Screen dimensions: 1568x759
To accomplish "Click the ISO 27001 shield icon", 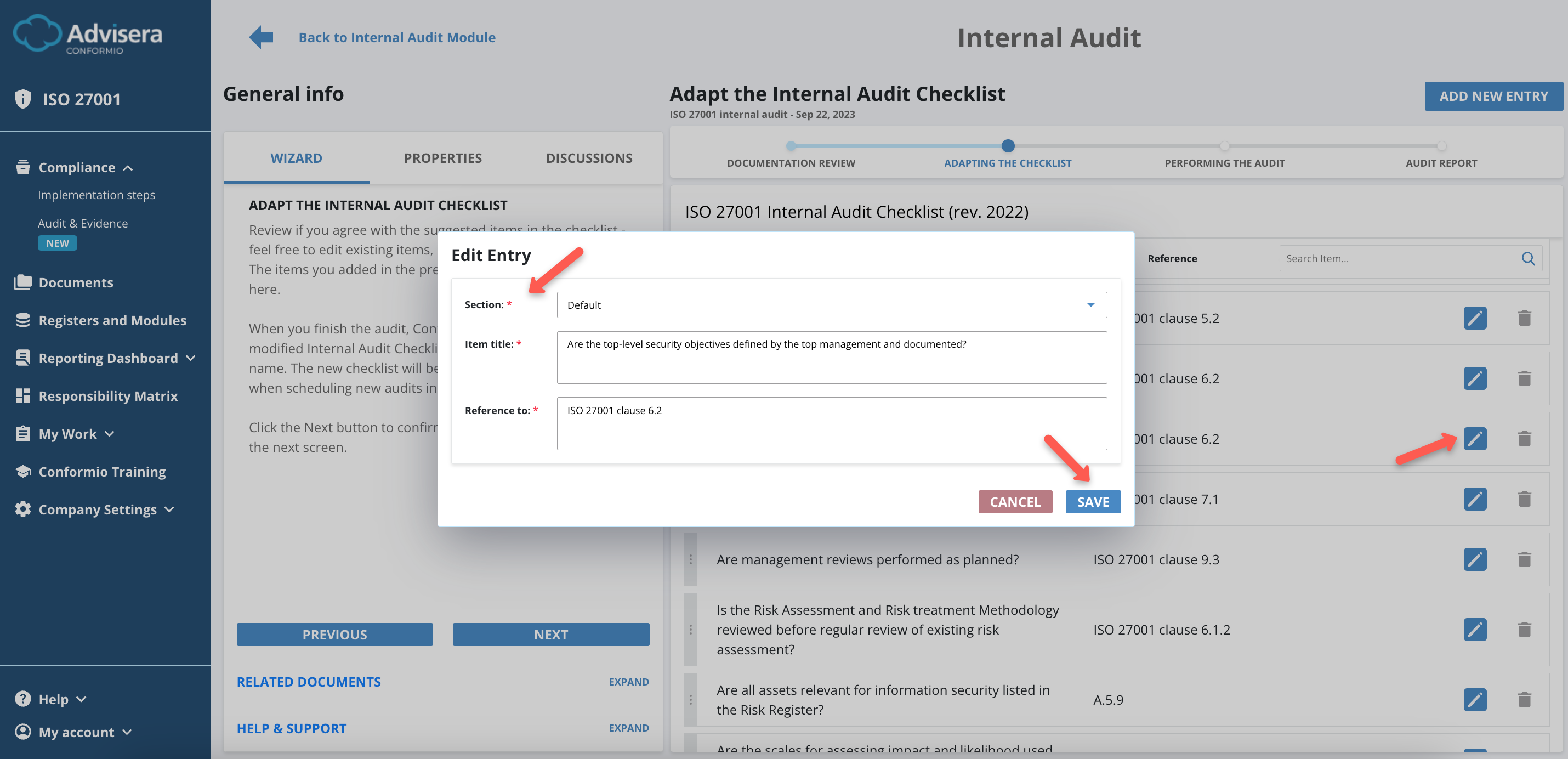I will pos(22,98).
